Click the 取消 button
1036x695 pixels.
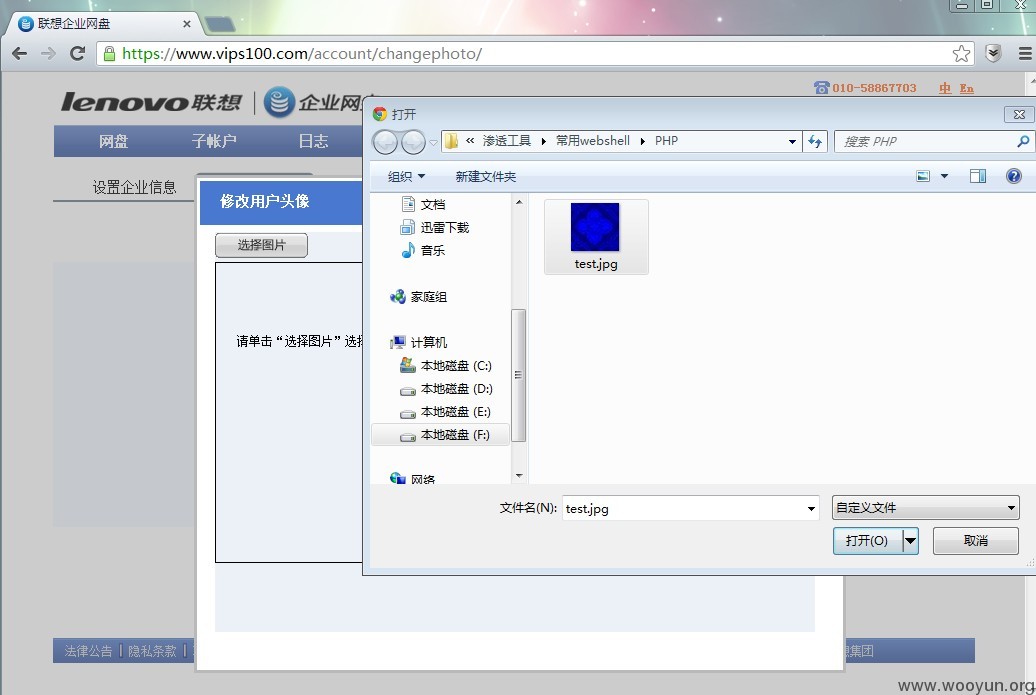pos(975,540)
